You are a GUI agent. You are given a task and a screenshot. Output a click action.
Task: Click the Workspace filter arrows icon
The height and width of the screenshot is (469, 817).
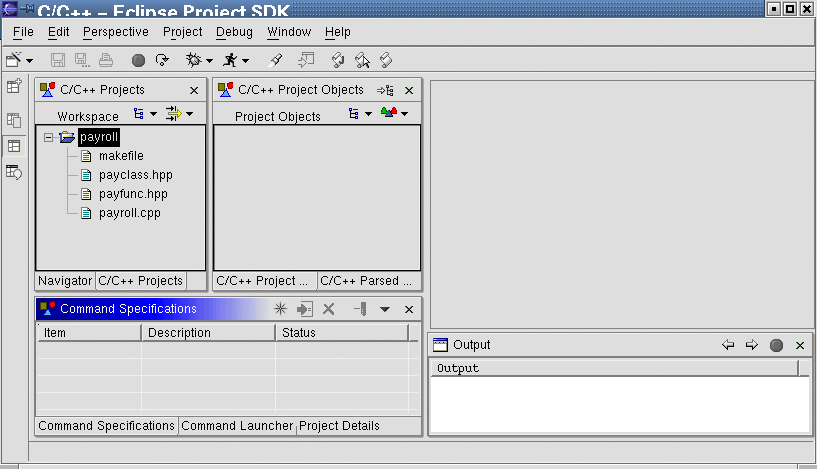(174, 114)
